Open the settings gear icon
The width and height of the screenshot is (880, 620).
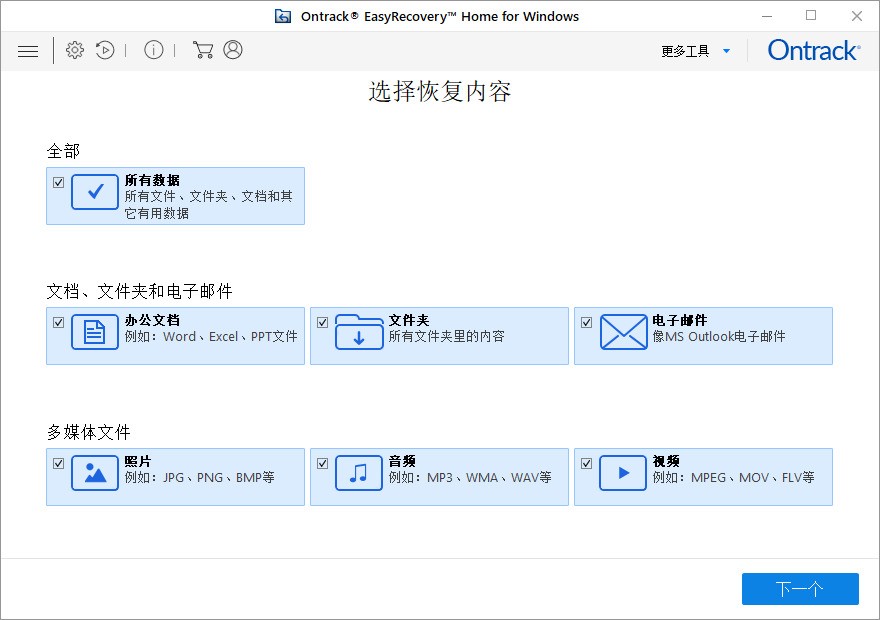(74, 50)
